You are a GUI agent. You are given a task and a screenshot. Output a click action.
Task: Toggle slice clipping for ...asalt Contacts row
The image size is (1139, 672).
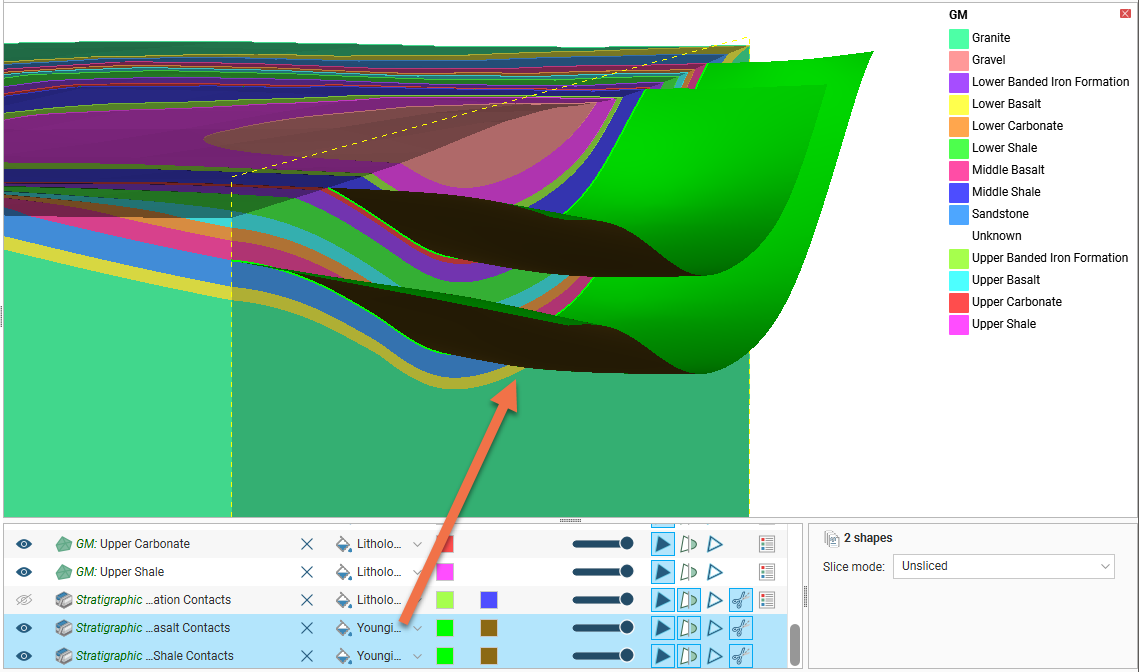pos(740,628)
